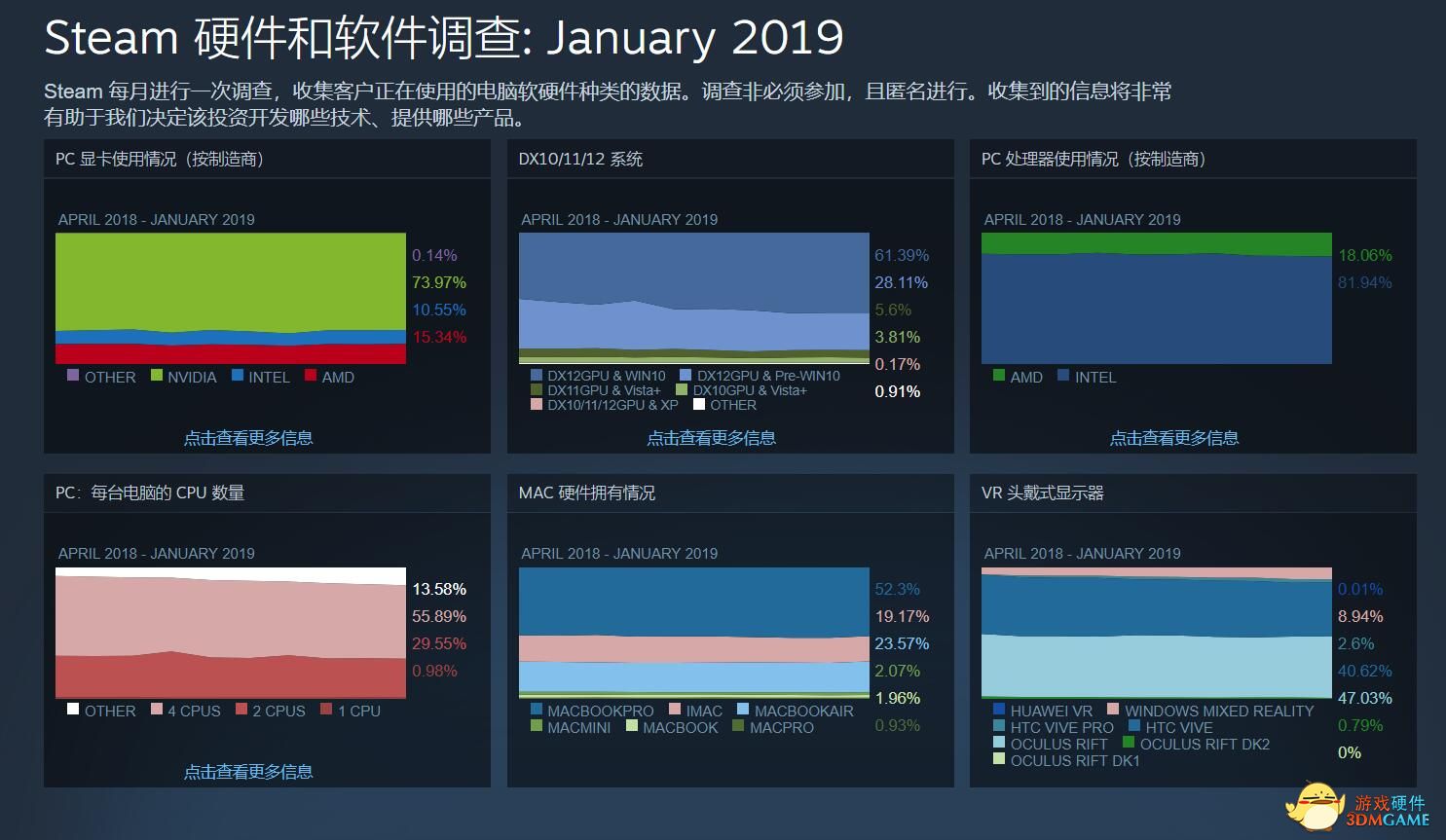Select the MACPRO legend swatch
This screenshot has width=1446, height=840.
(x=738, y=726)
